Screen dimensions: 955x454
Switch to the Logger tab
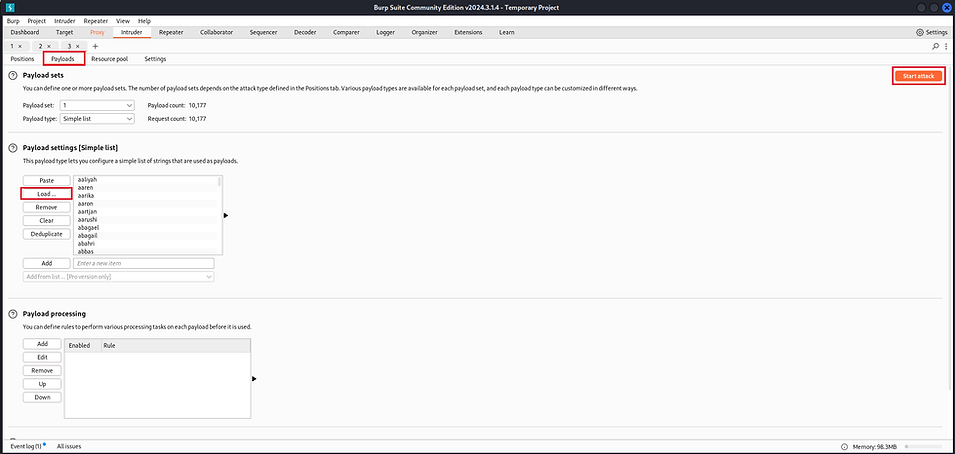386,32
